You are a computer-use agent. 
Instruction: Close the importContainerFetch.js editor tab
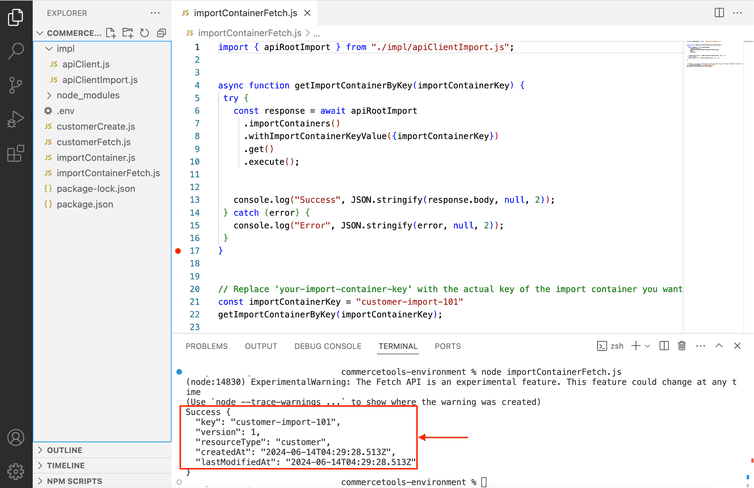[307, 13]
